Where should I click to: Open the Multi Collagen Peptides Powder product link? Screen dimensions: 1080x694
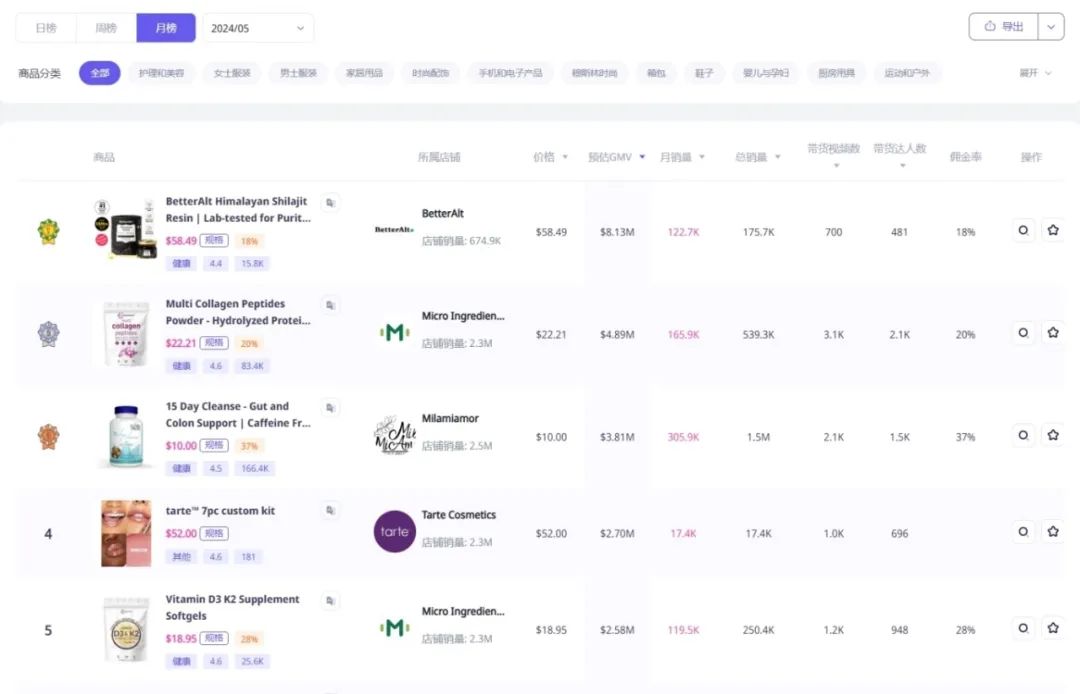238,312
